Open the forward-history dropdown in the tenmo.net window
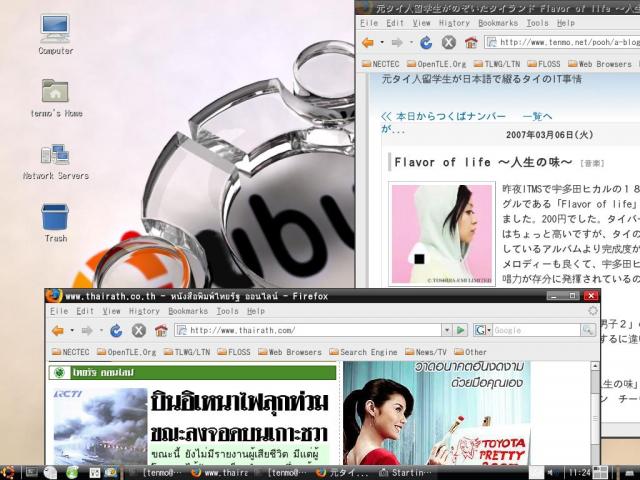This screenshot has height=480, width=640. (411, 42)
